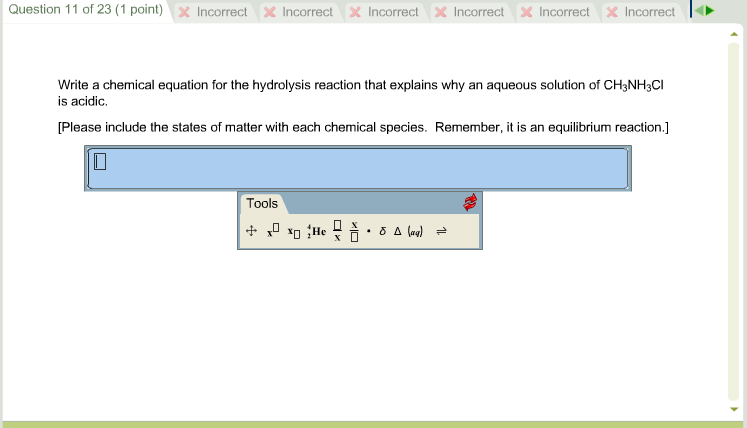The width and height of the screenshot is (747, 428).
Task: Go to previous question with left green arrow
Action: pos(698,10)
